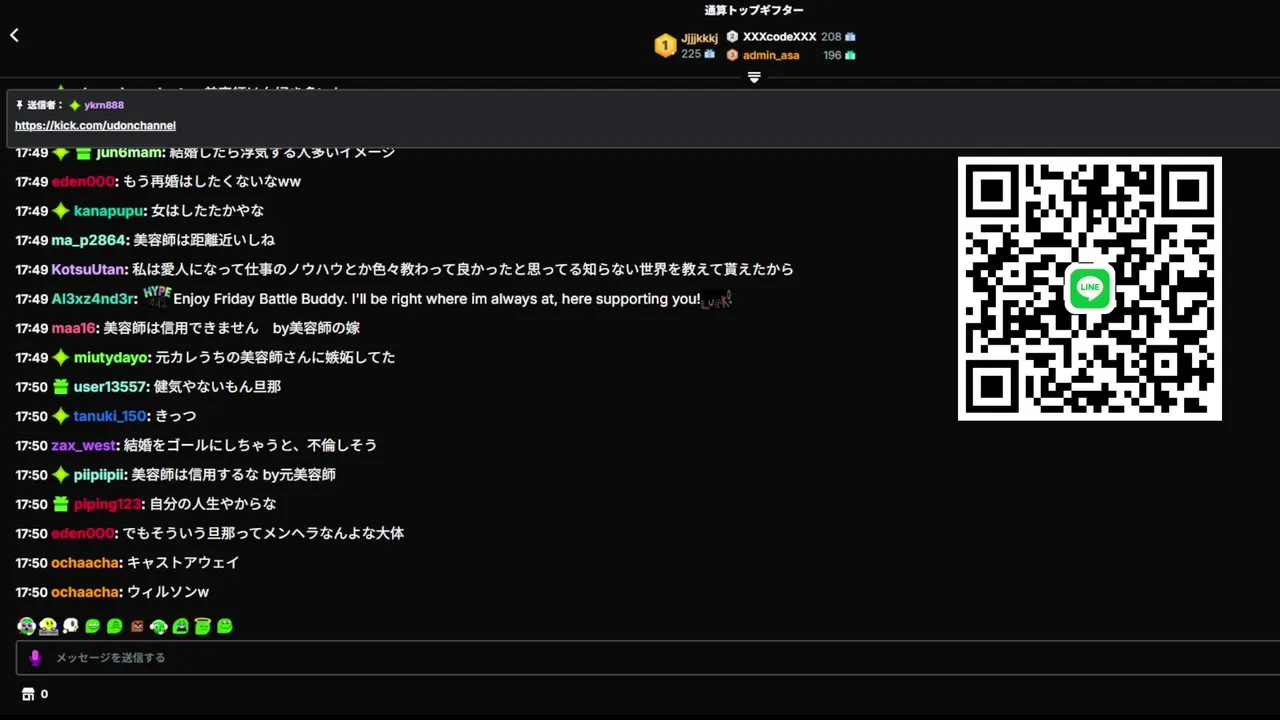1280x720 pixels.
Task: Open username kanapupu in chat
Action: coord(110,211)
